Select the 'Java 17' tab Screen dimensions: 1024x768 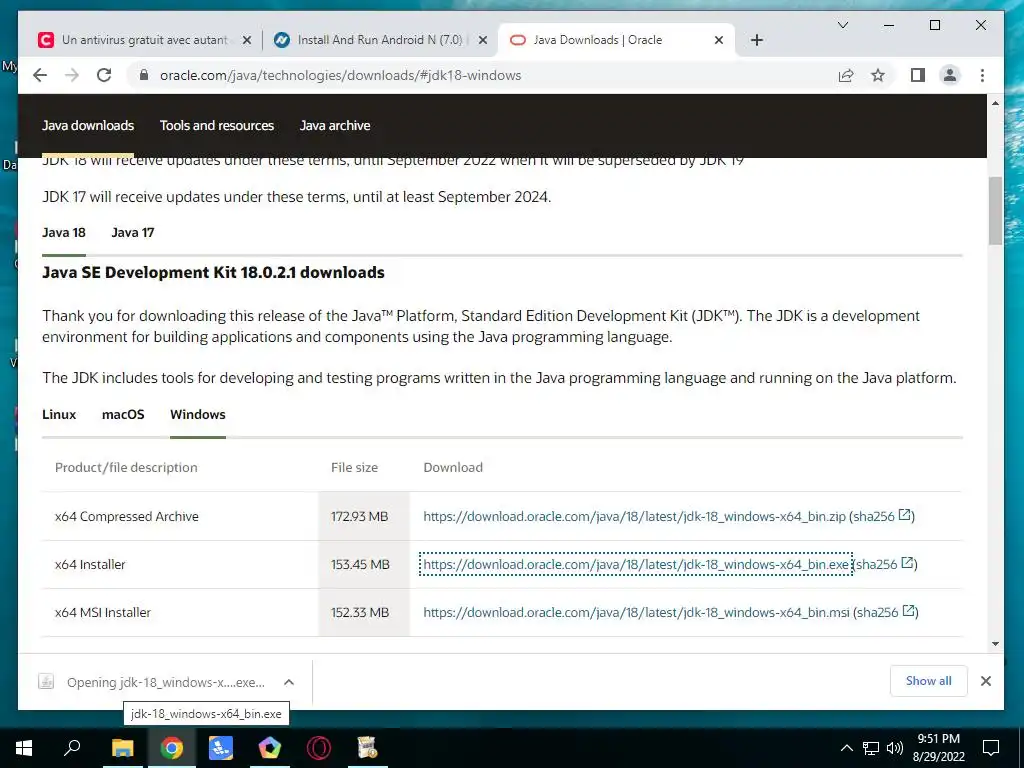pyautogui.click(x=133, y=232)
